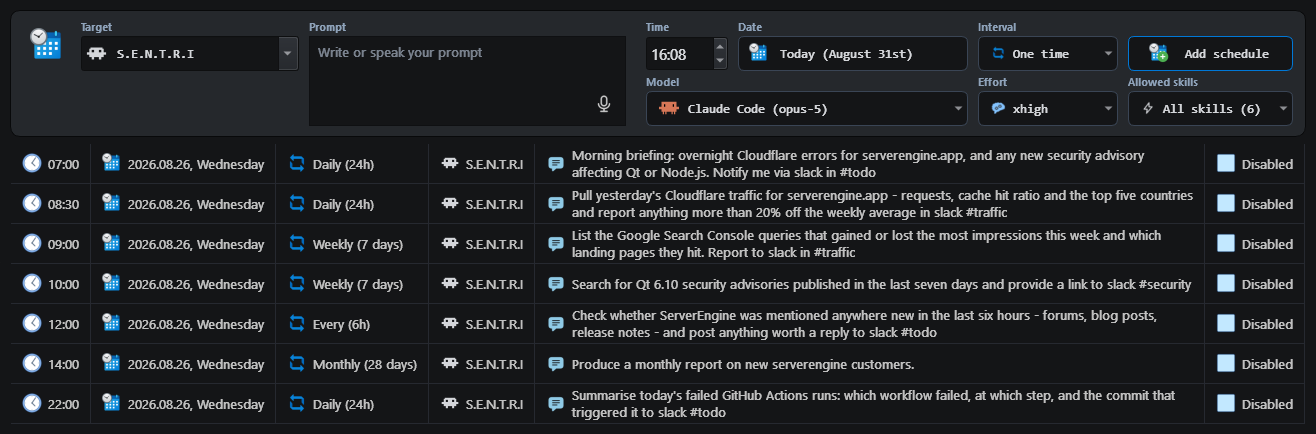Click the S.E.N.T.R.I label in the 09:00 row
This screenshot has height=434, width=1316.
494,244
